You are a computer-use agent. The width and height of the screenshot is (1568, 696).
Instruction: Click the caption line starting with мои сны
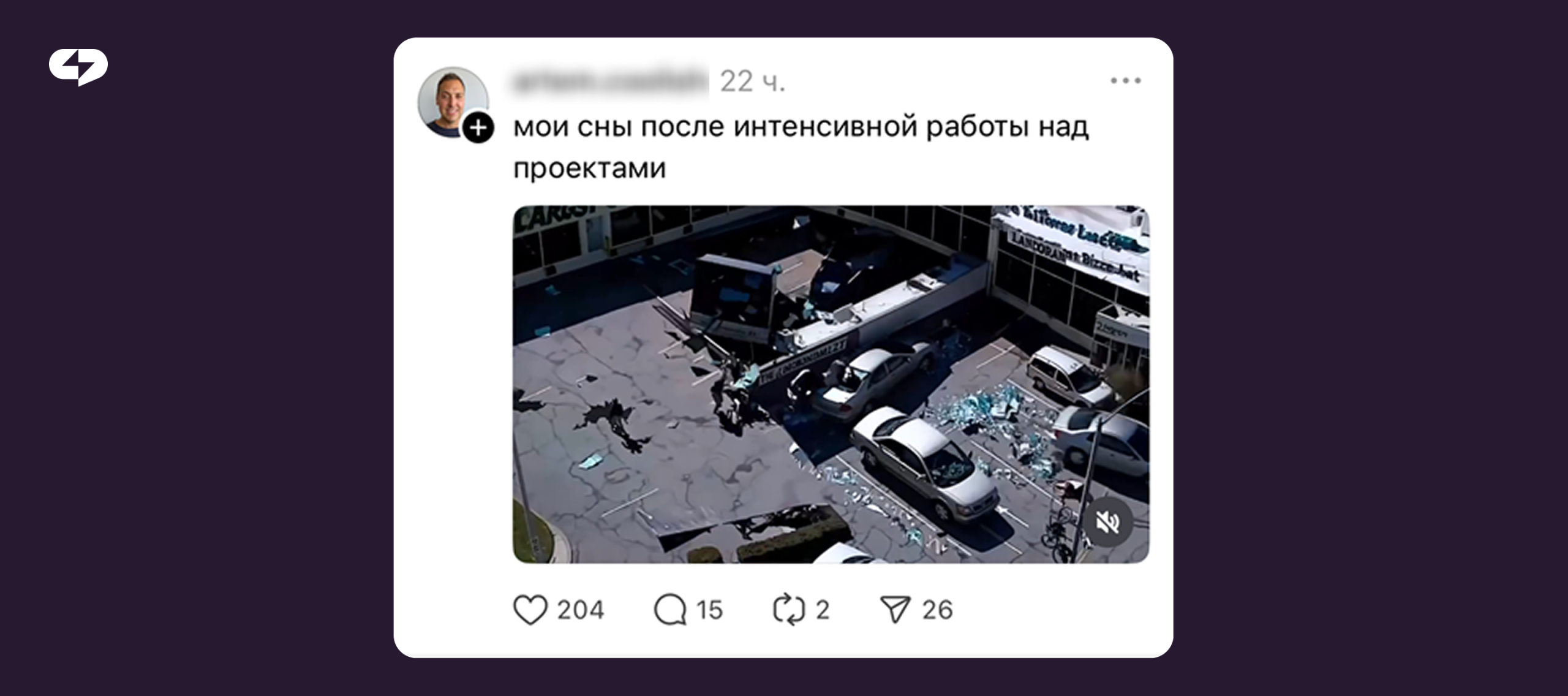coord(801,127)
